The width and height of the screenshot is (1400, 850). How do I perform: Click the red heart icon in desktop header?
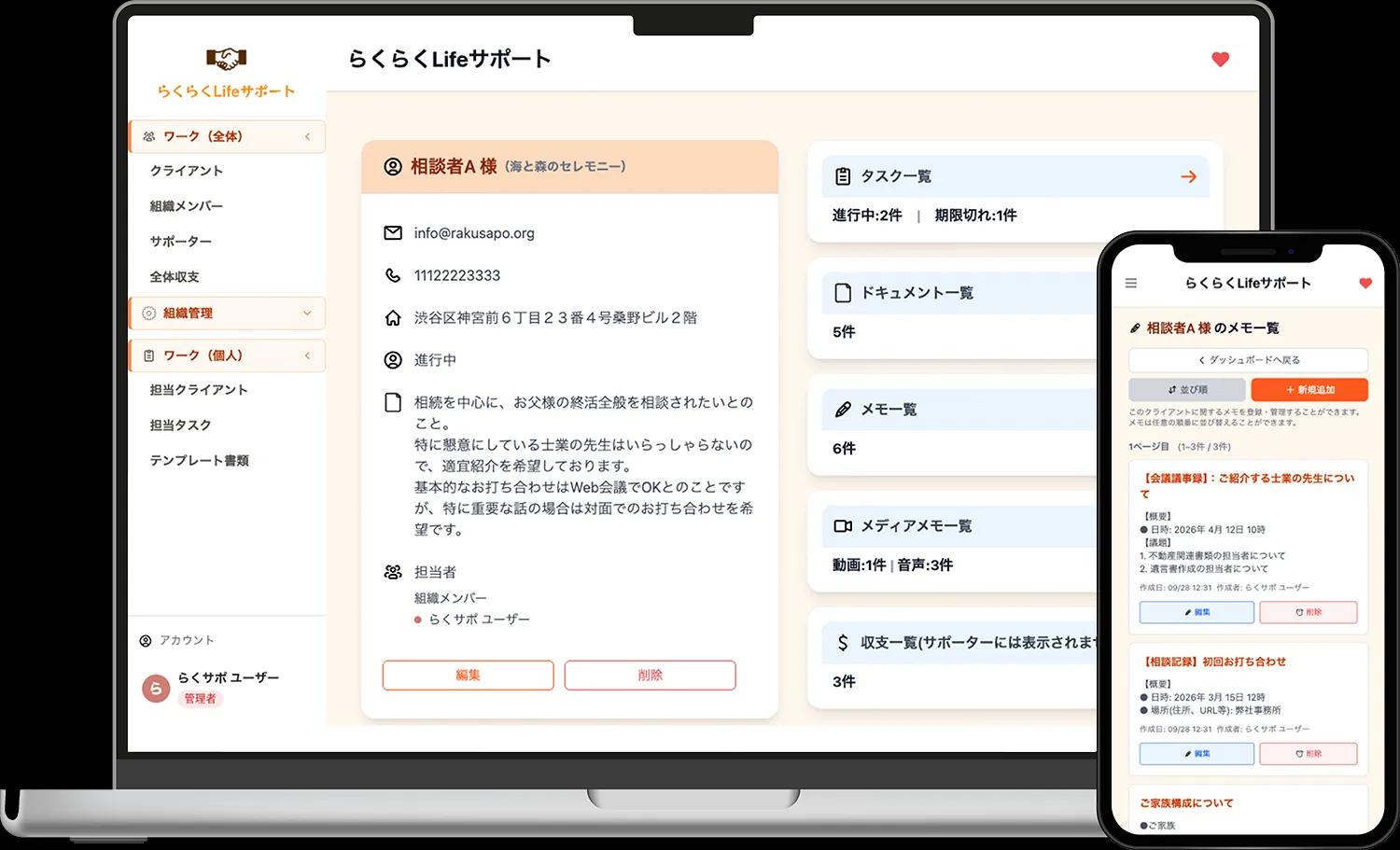point(1220,59)
